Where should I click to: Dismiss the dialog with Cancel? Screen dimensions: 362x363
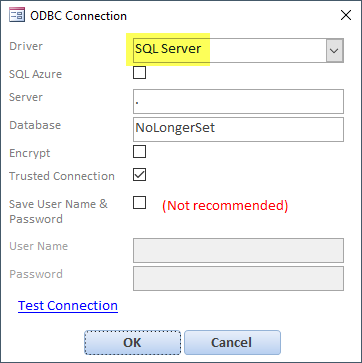232,342
